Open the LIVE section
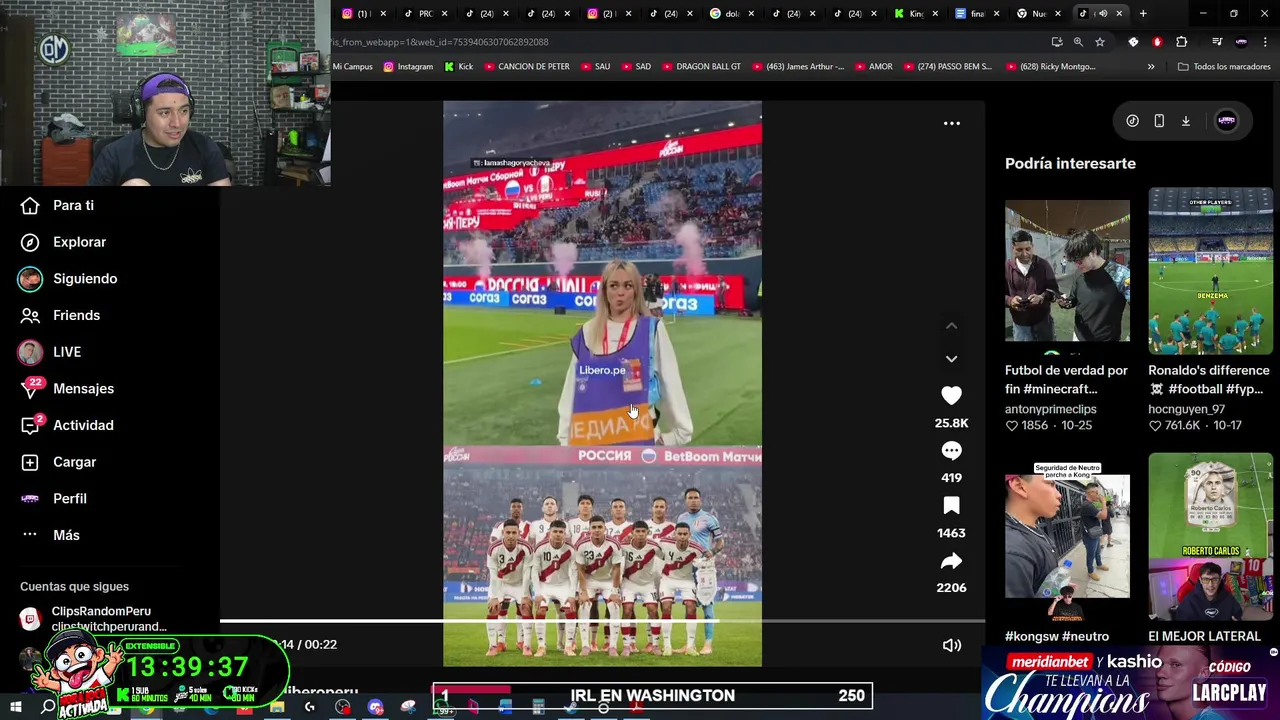Screen dimensions: 1280x720 50,352
